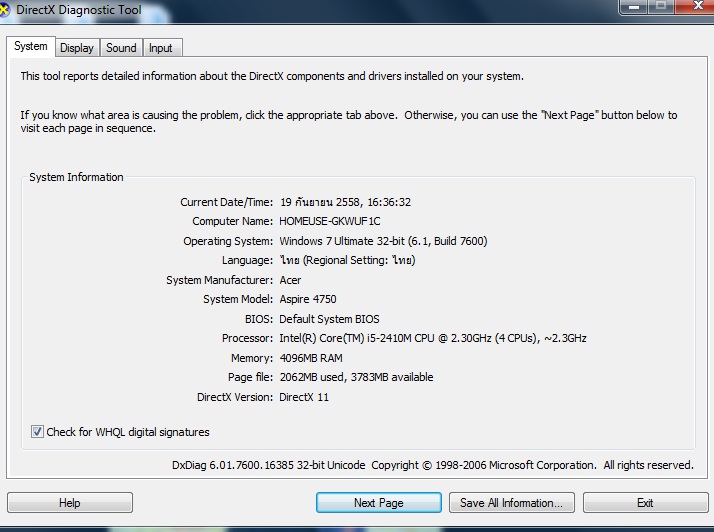This screenshot has width=714, height=532.
Task: Minimize the DirectX Diagnostic Tool window
Action: [633, 6]
